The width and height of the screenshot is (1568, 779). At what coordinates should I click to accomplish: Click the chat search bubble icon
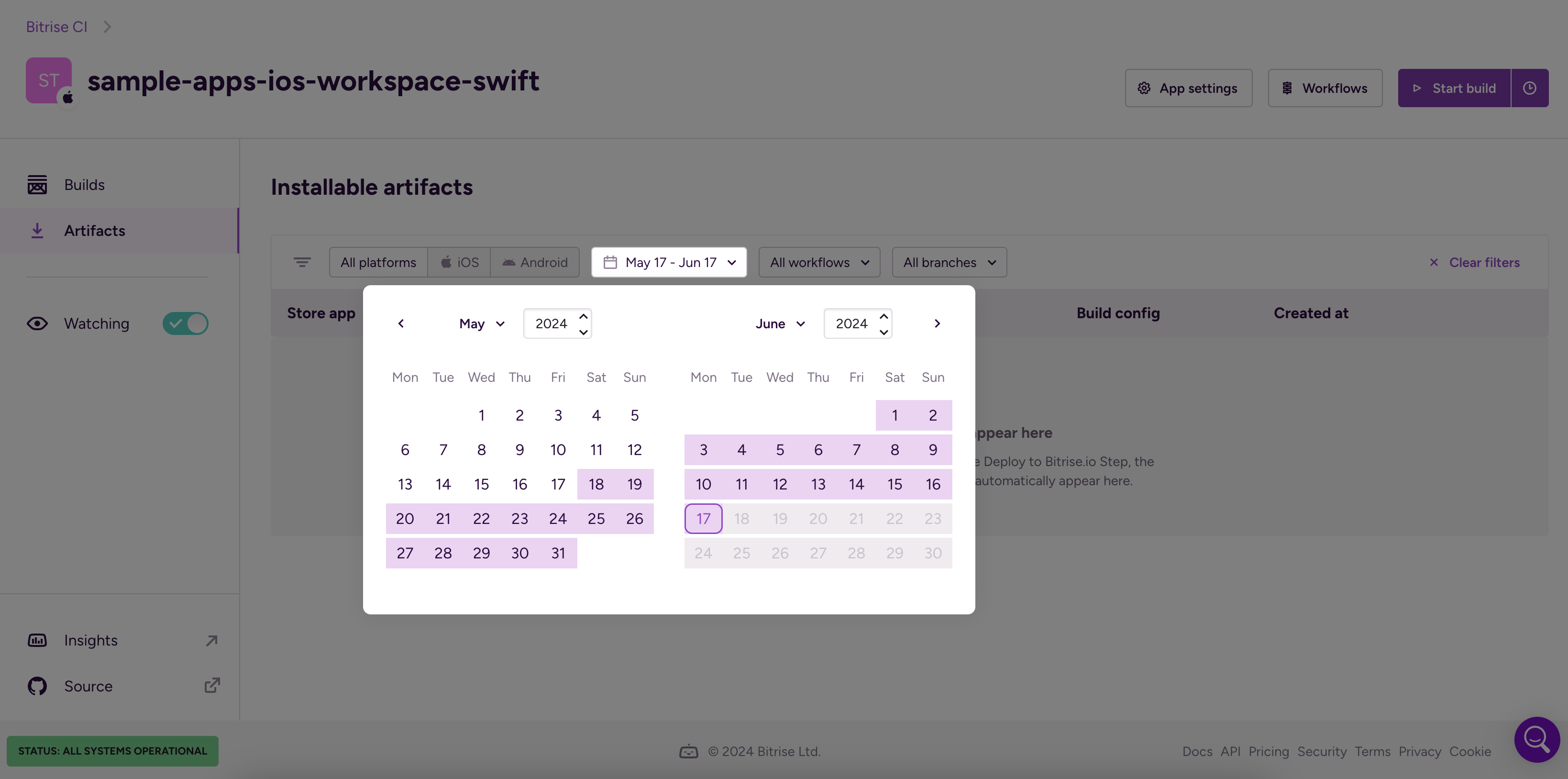pyautogui.click(x=1537, y=739)
